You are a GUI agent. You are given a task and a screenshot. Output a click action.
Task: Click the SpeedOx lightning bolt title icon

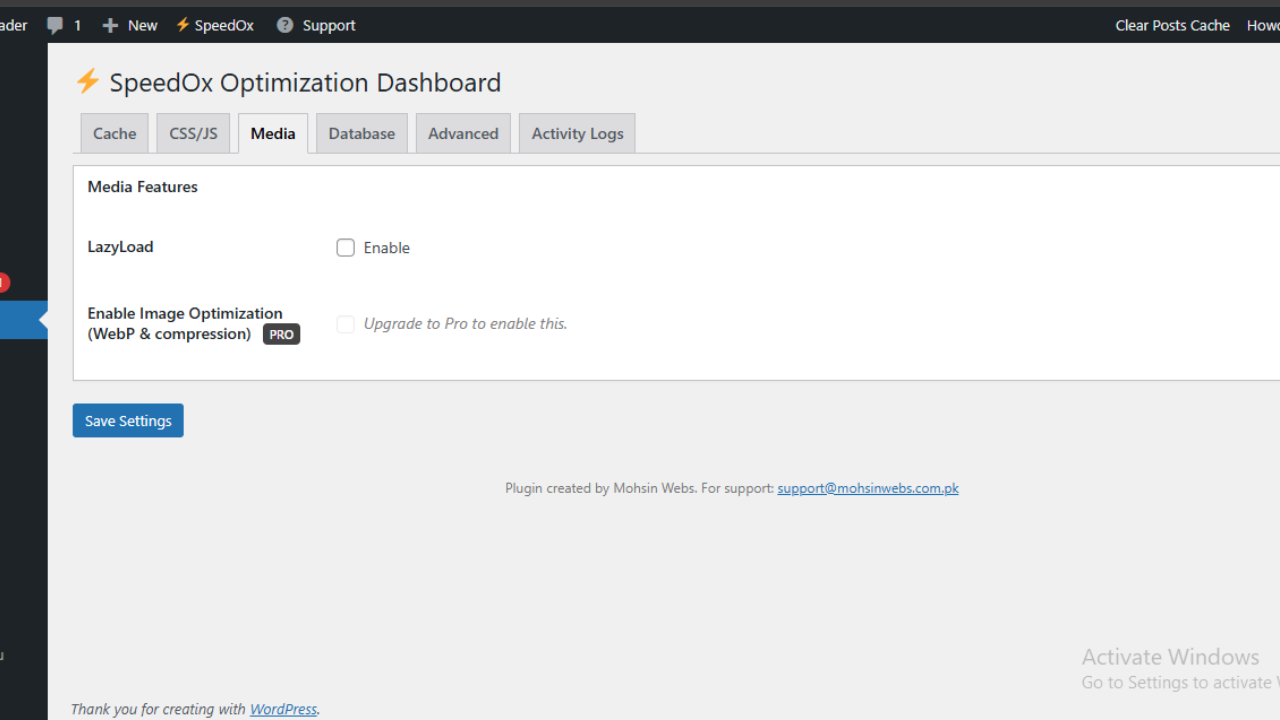(88, 81)
